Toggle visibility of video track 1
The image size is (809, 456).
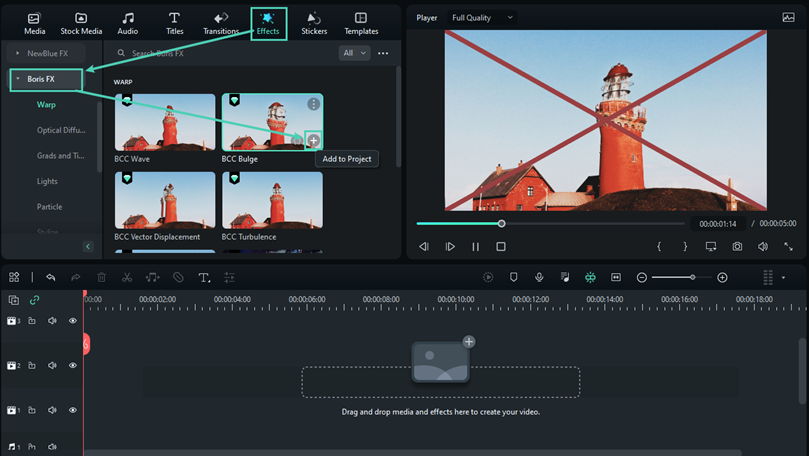(x=73, y=410)
